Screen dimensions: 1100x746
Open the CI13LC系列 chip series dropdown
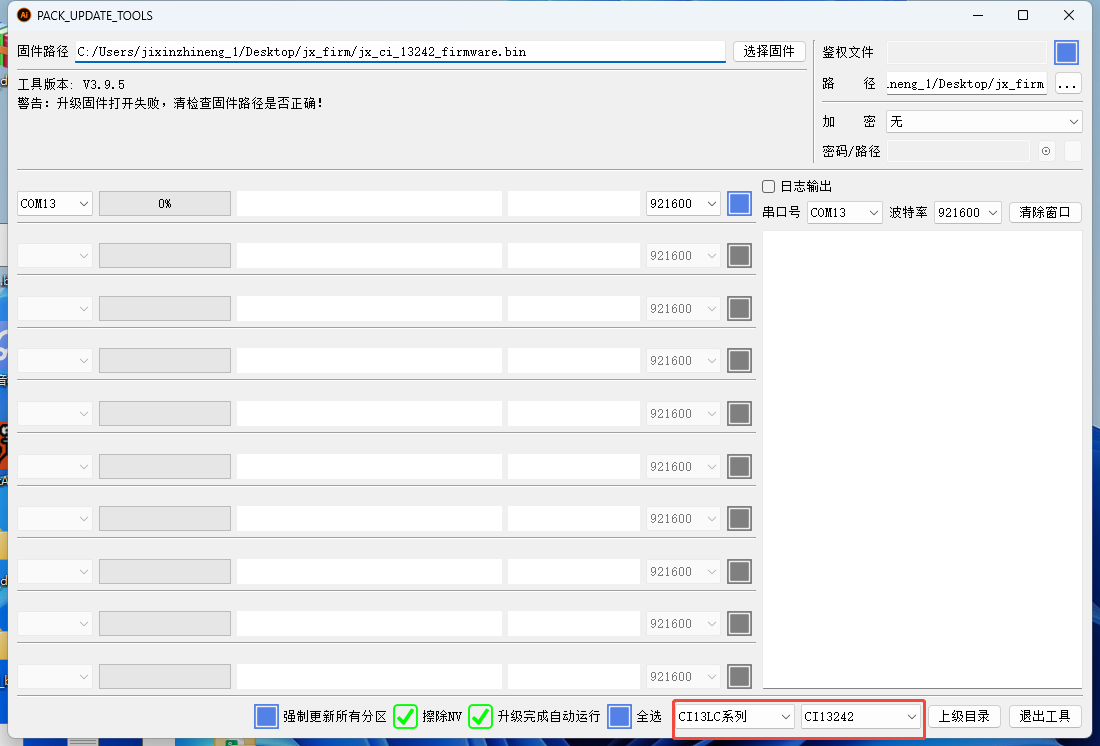coord(735,716)
